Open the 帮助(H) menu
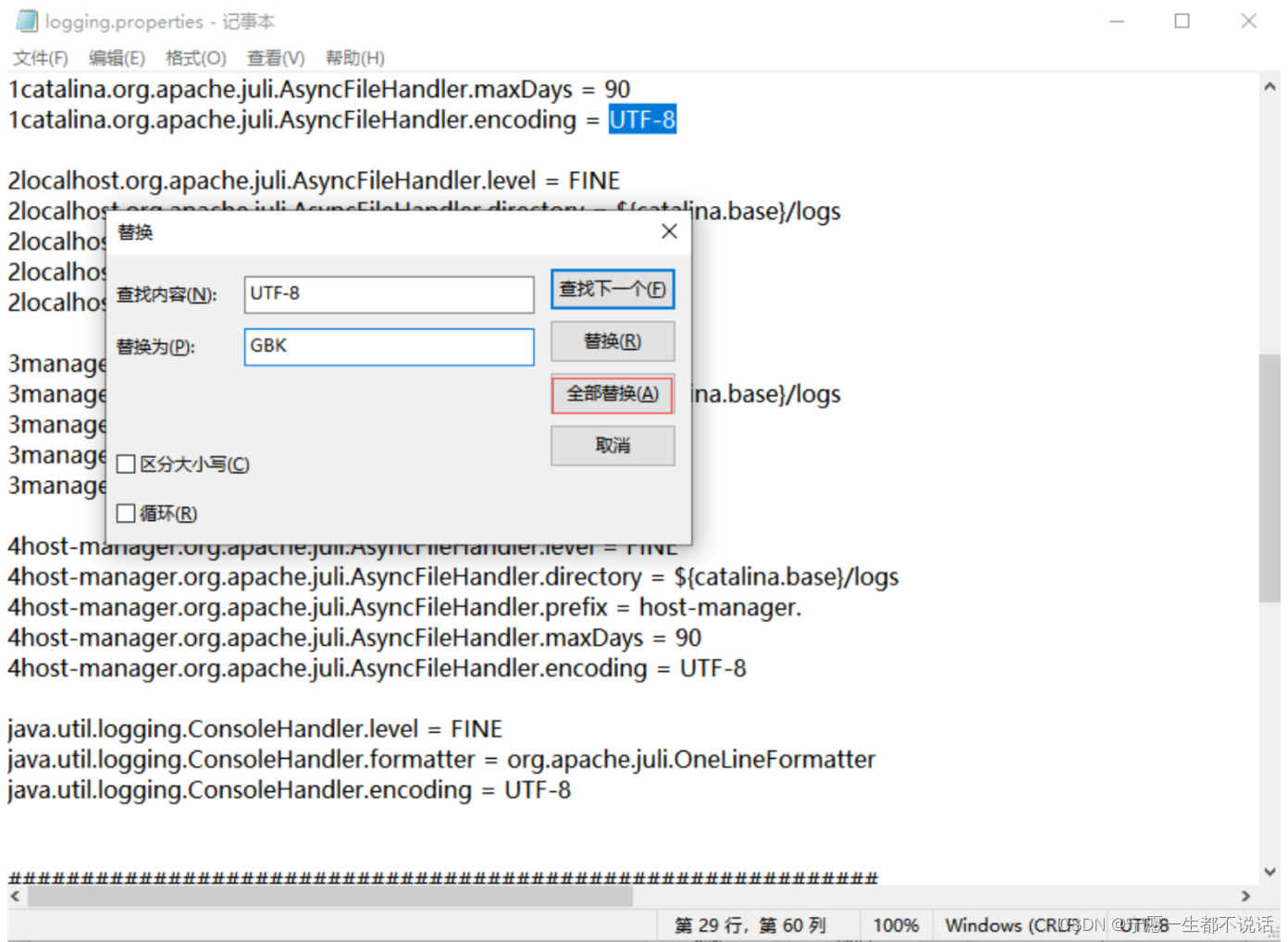The image size is (1288, 942). 354,58
